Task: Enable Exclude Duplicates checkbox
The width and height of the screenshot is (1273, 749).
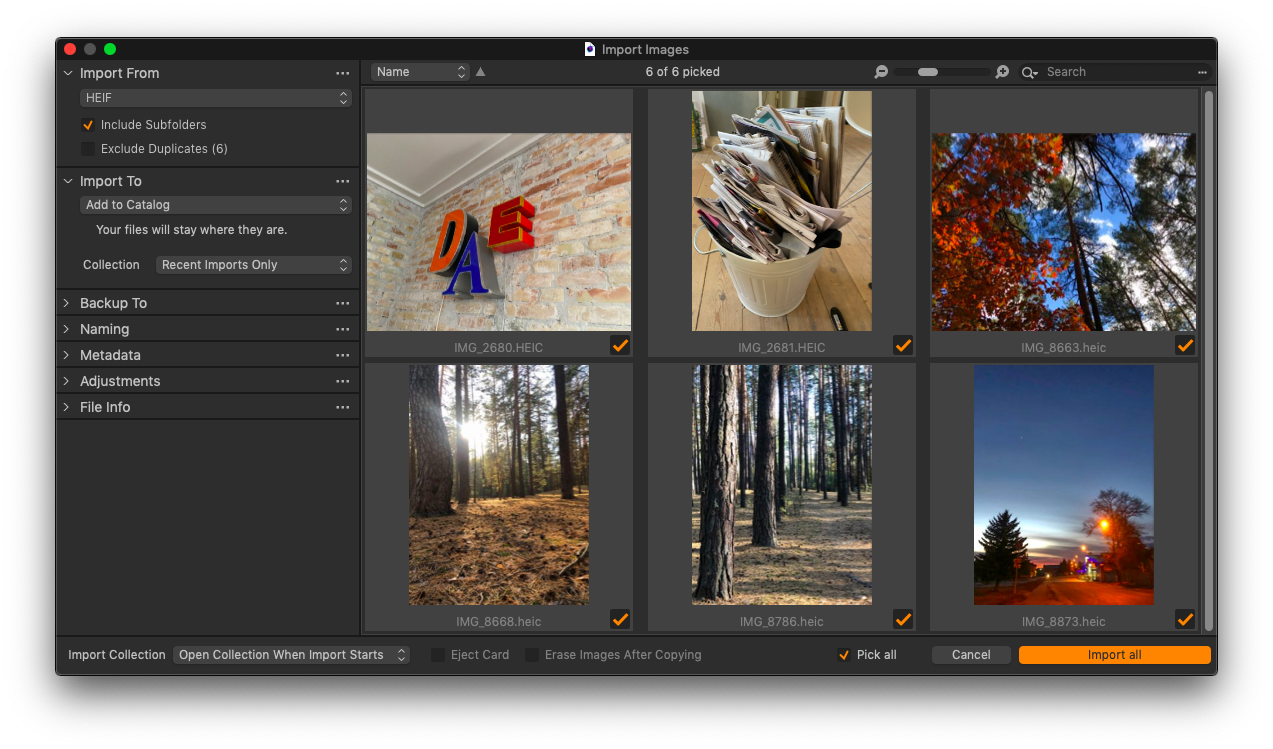Action: [88, 149]
